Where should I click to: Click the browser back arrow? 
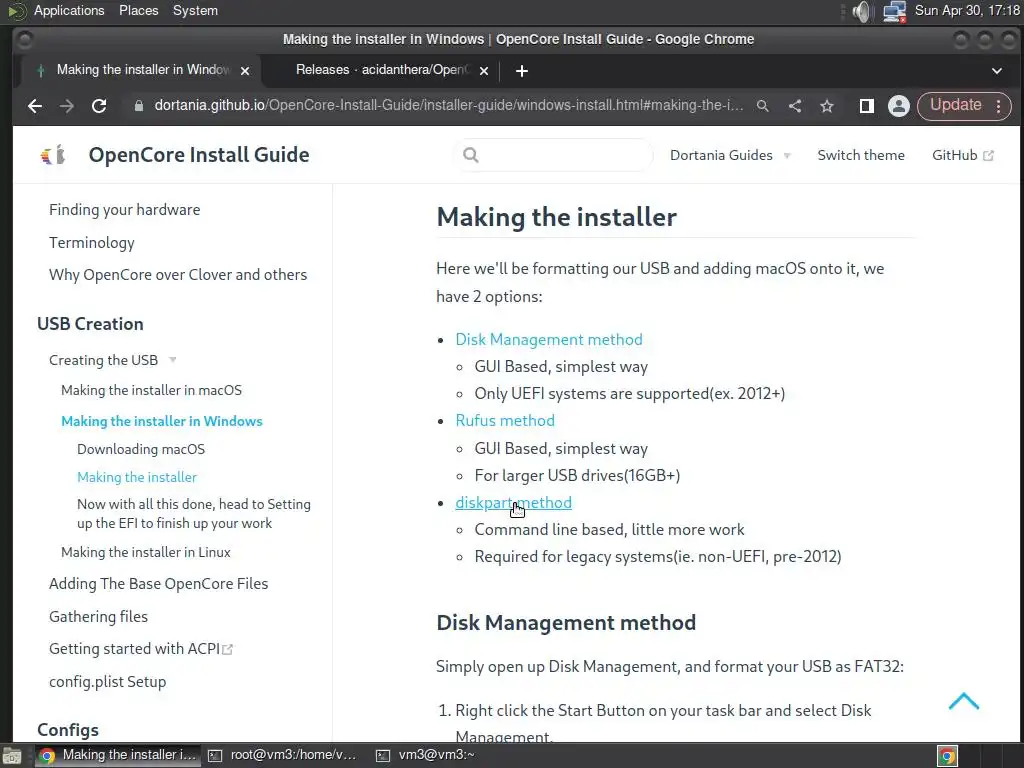coord(35,106)
